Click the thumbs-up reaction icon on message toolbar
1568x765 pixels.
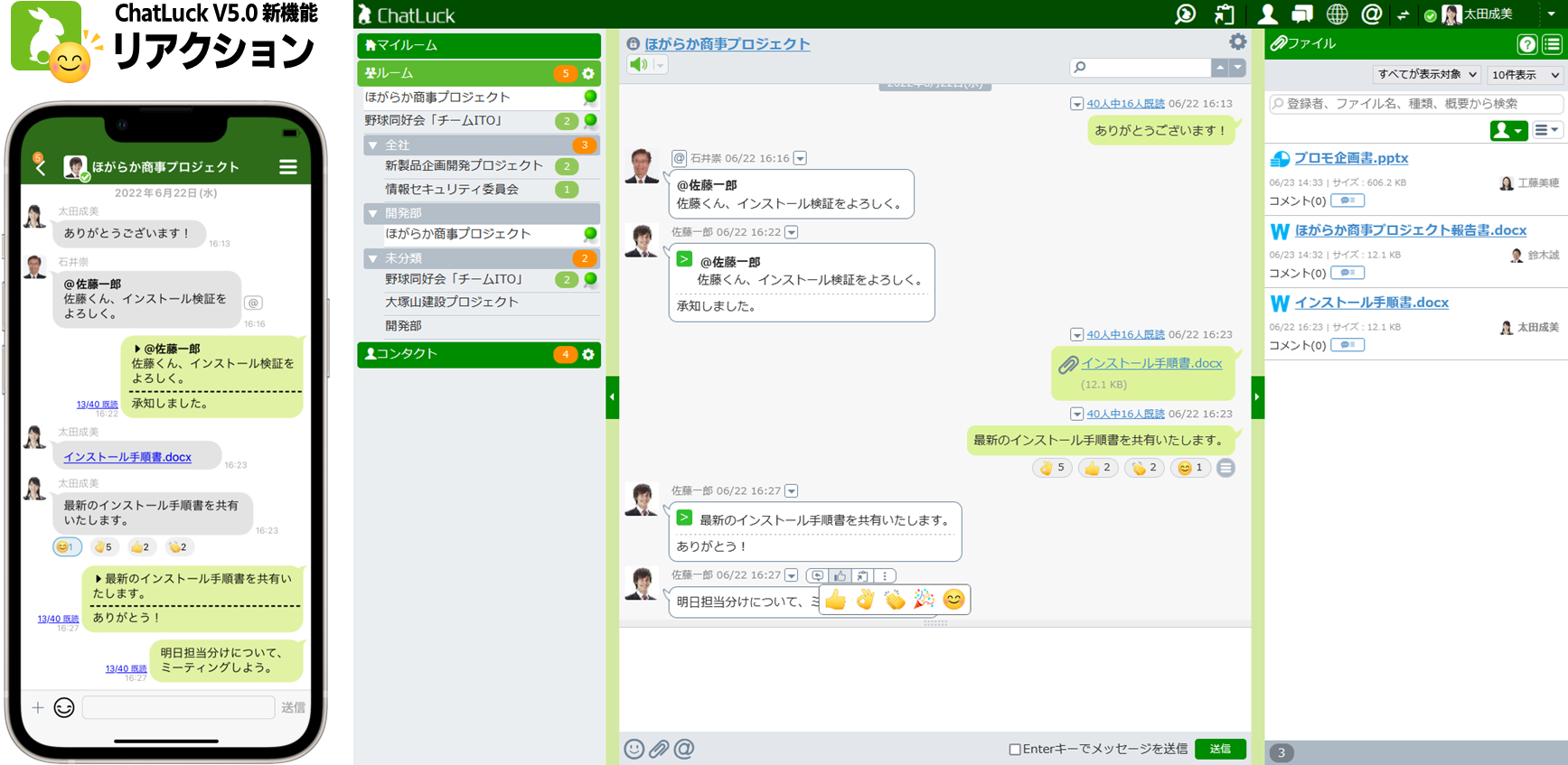coord(840,575)
